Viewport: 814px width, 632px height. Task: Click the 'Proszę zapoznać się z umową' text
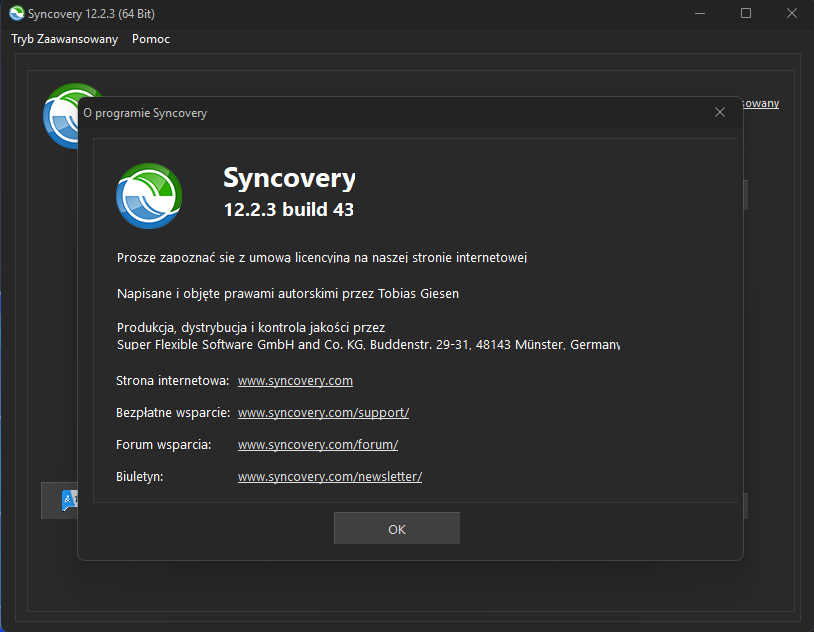click(321, 258)
